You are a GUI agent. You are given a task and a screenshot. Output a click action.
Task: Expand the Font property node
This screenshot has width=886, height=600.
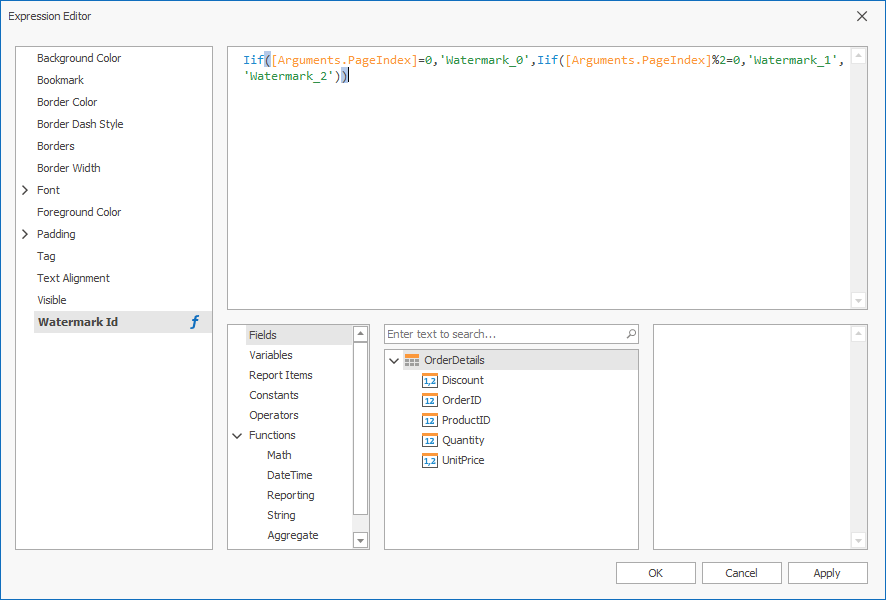[x=25, y=190]
